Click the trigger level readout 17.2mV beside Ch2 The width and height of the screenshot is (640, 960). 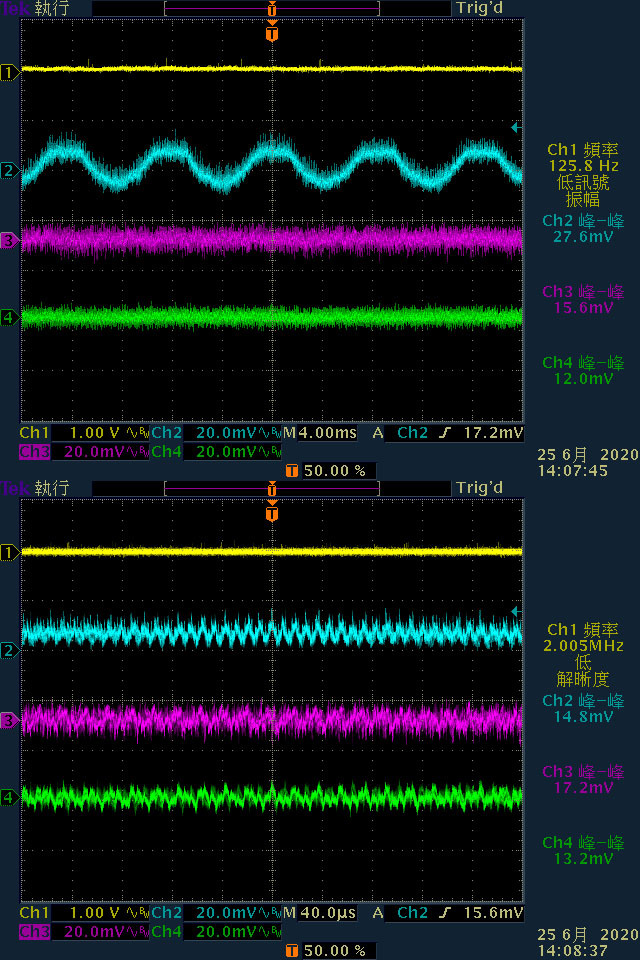493,433
